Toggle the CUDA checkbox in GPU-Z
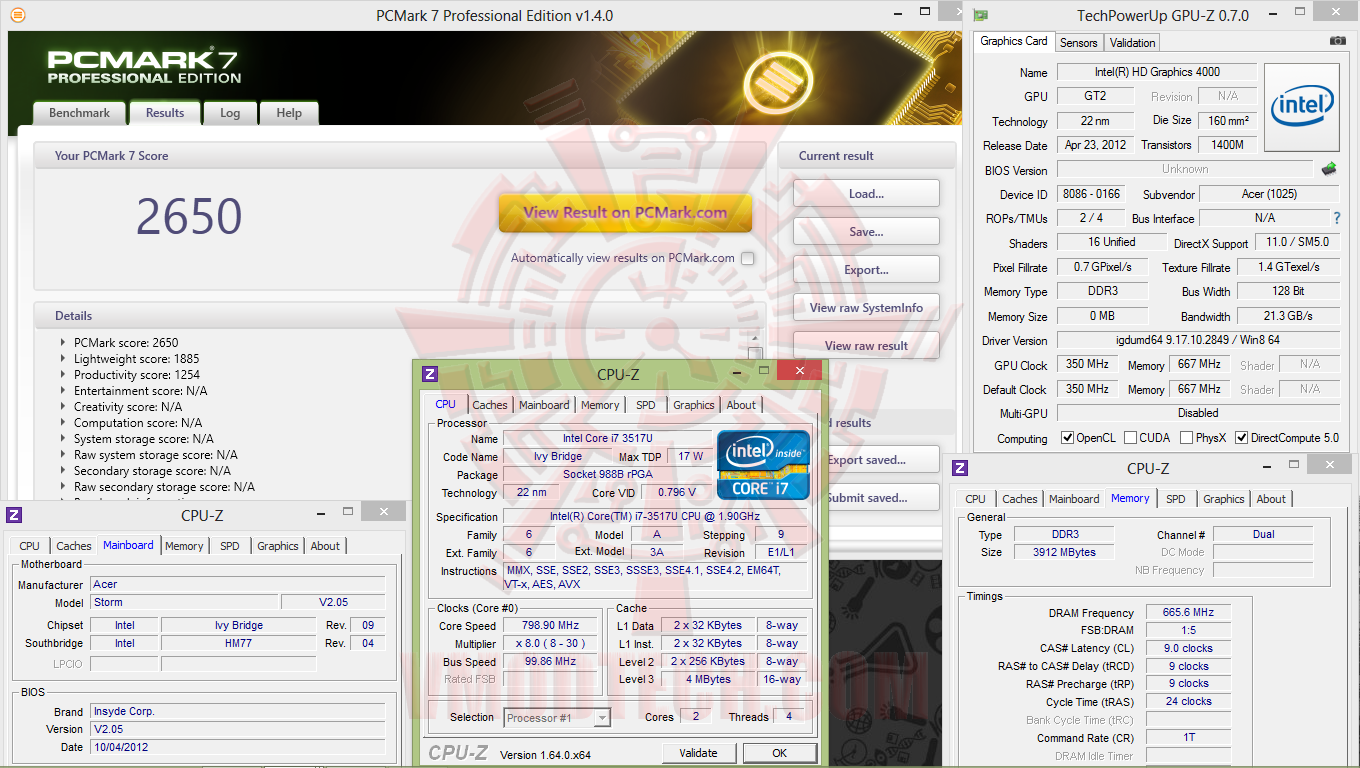This screenshot has width=1360, height=768. click(1130, 438)
